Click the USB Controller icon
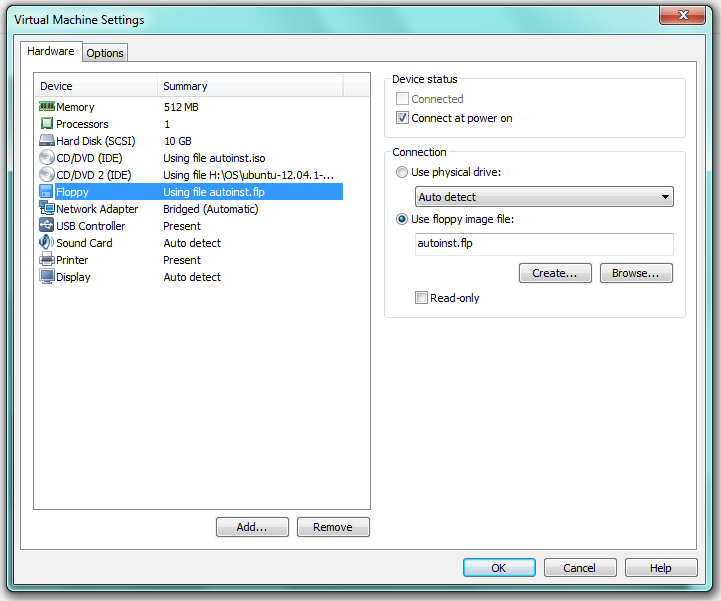The height and width of the screenshot is (601, 721). pos(46,225)
